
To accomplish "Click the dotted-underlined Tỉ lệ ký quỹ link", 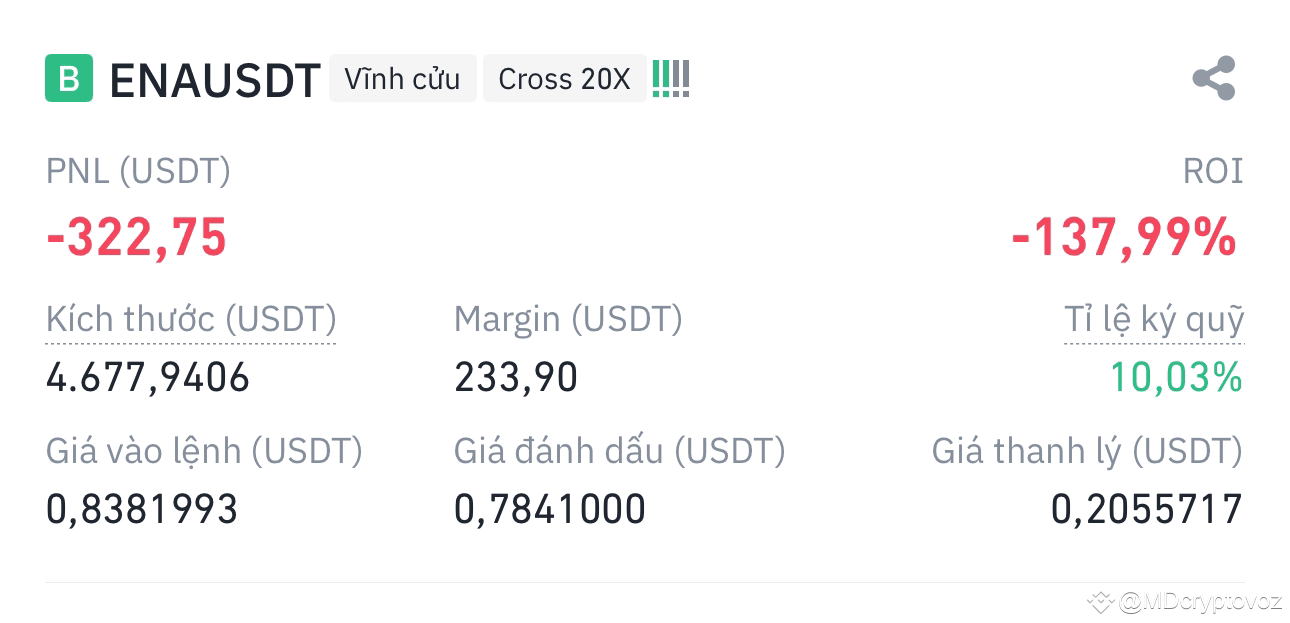I will click(x=1154, y=319).
